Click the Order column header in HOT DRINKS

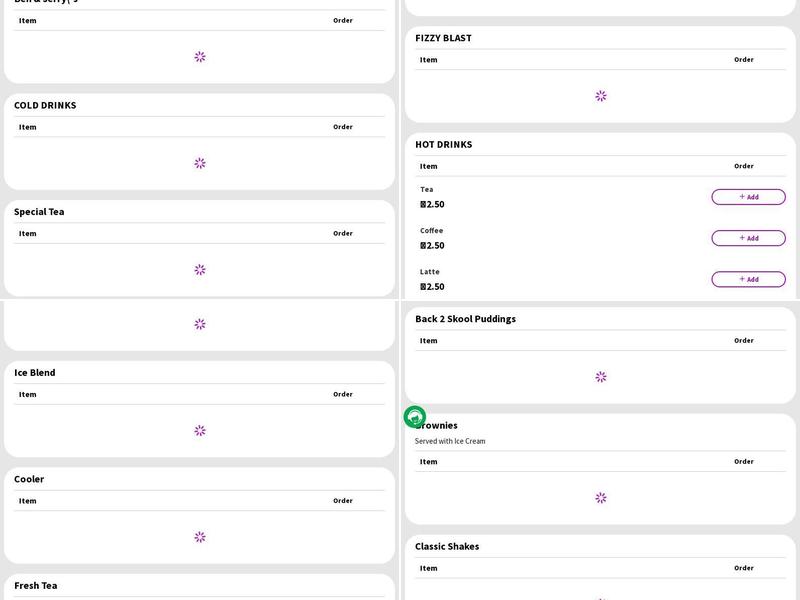(743, 166)
